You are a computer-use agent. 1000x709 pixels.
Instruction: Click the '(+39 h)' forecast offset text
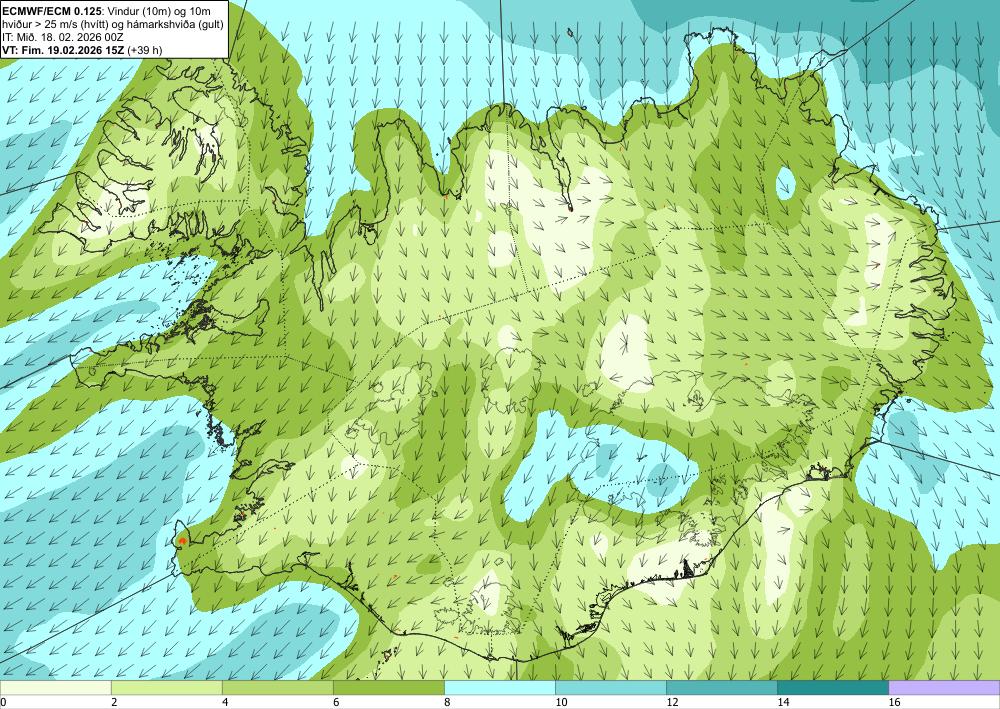click(x=145, y=50)
